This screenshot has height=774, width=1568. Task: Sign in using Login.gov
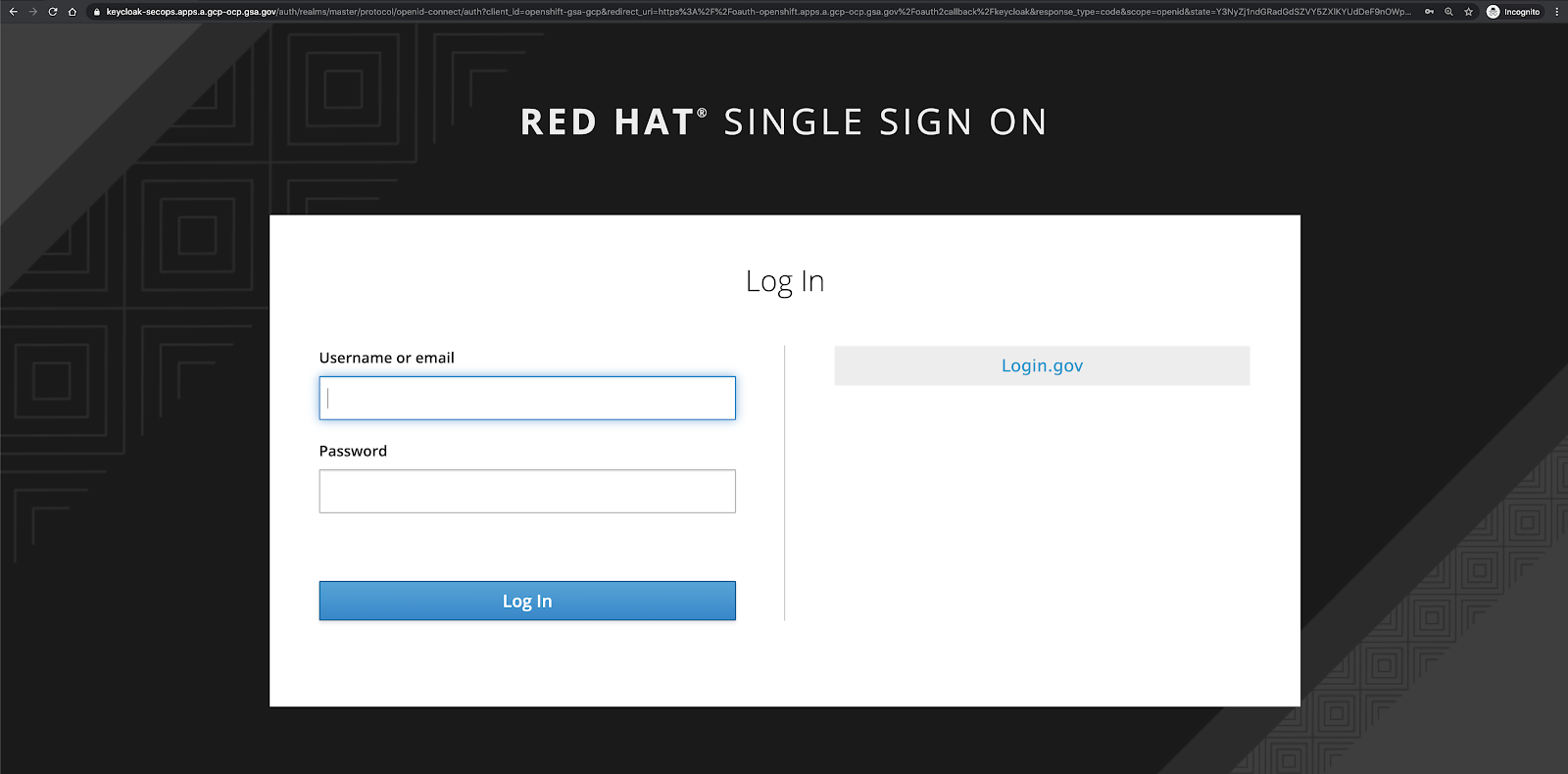click(x=1042, y=365)
